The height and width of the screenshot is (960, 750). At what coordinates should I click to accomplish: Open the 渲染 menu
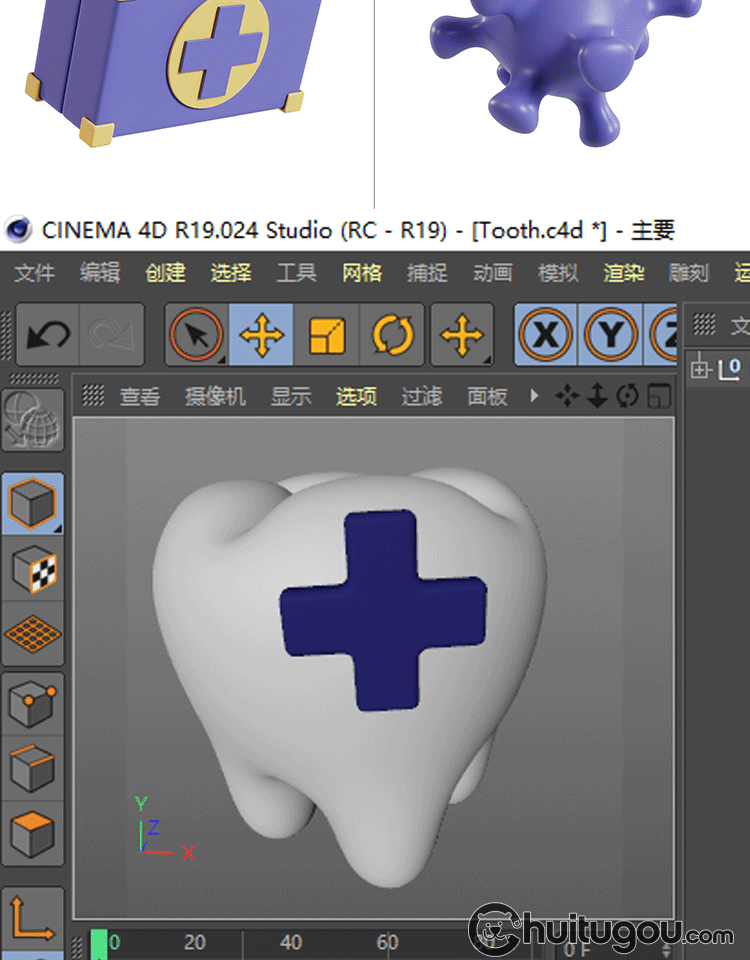point(624,272)
